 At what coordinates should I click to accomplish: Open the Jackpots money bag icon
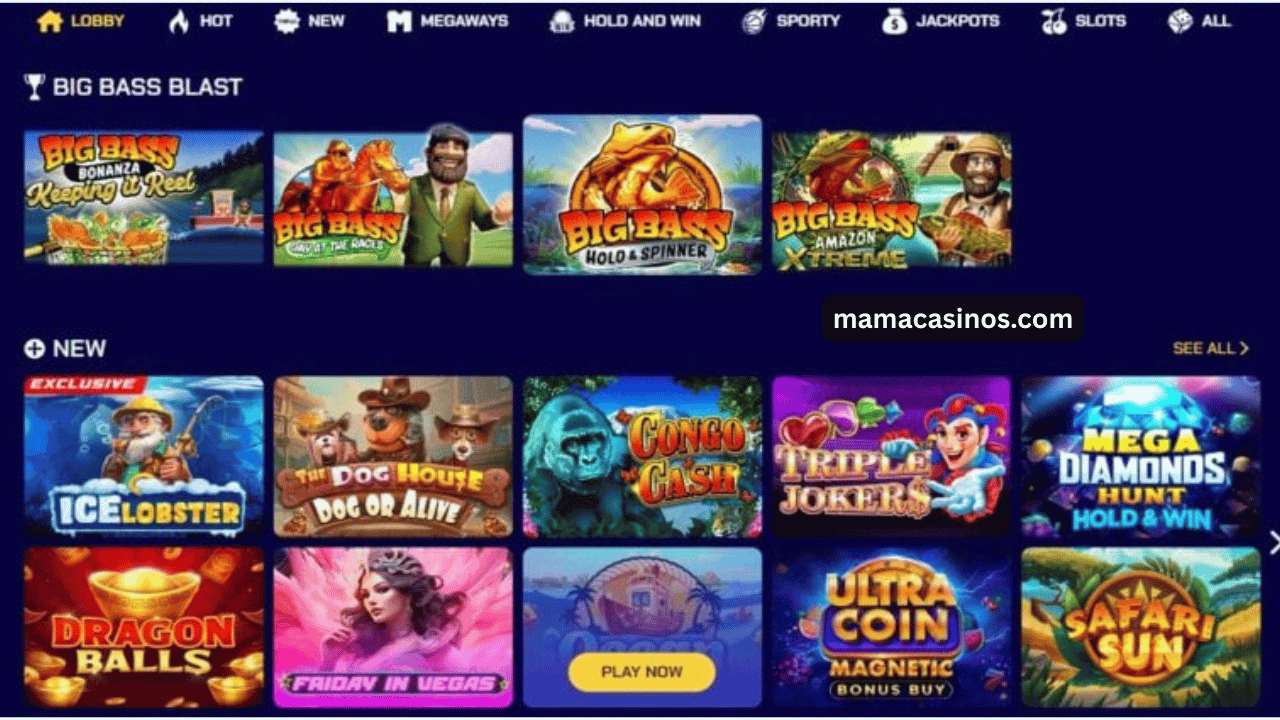click(895, 21)
